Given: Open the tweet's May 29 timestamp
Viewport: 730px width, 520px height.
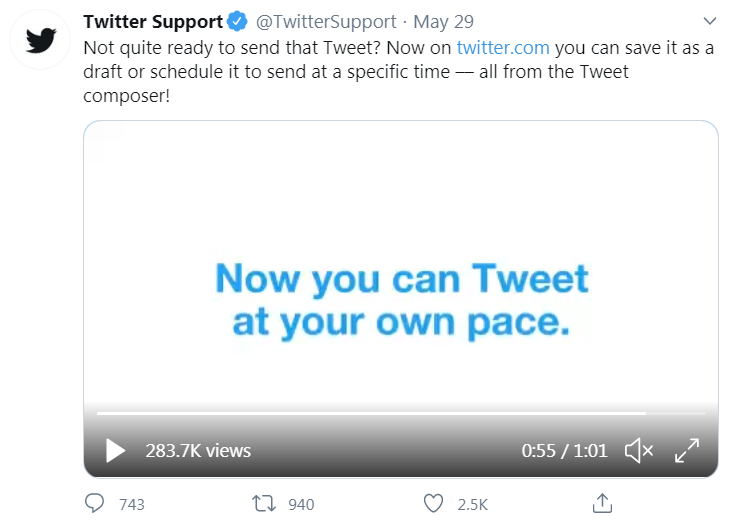Looking at the screenshot, I should (443, 21).
